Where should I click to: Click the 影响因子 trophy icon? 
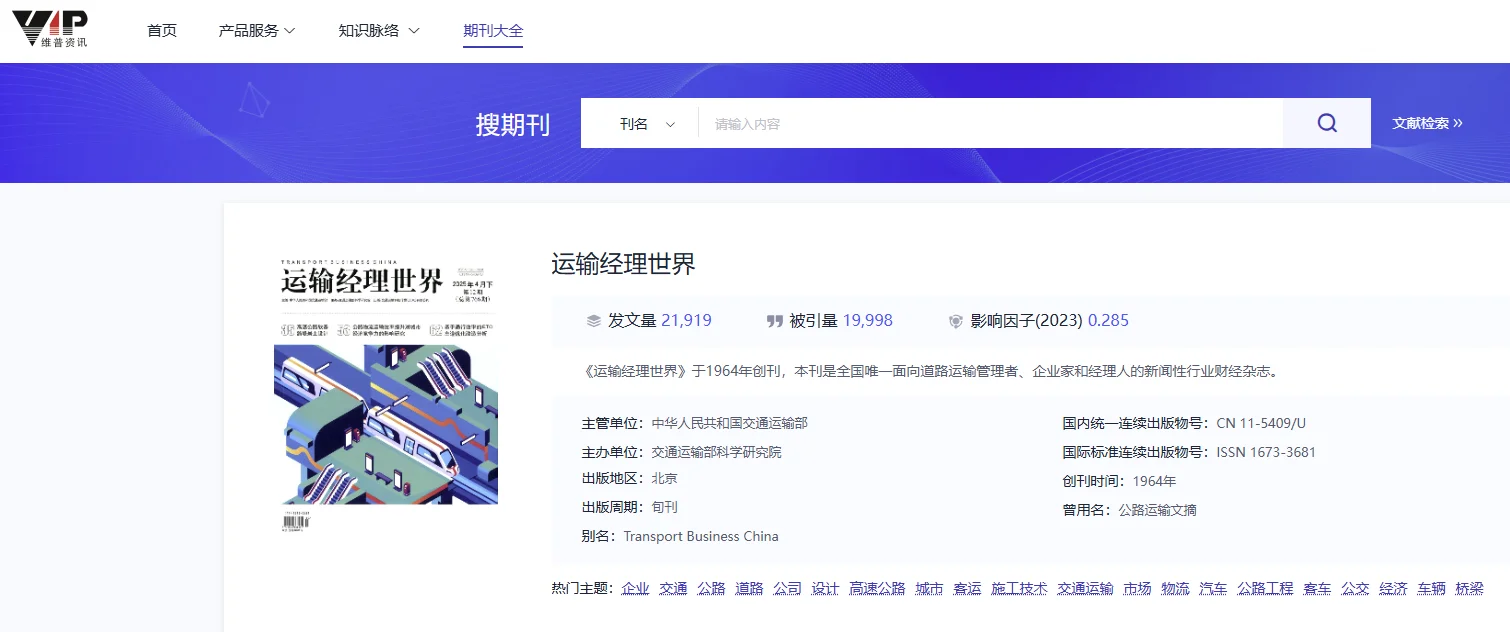(956, 320)
